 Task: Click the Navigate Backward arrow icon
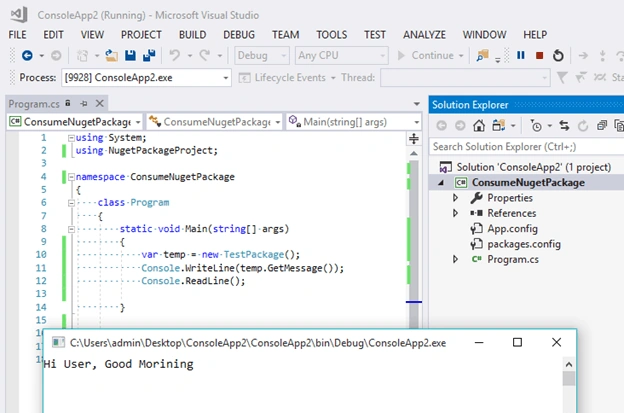pyautogui.click(x=27, y=55)
